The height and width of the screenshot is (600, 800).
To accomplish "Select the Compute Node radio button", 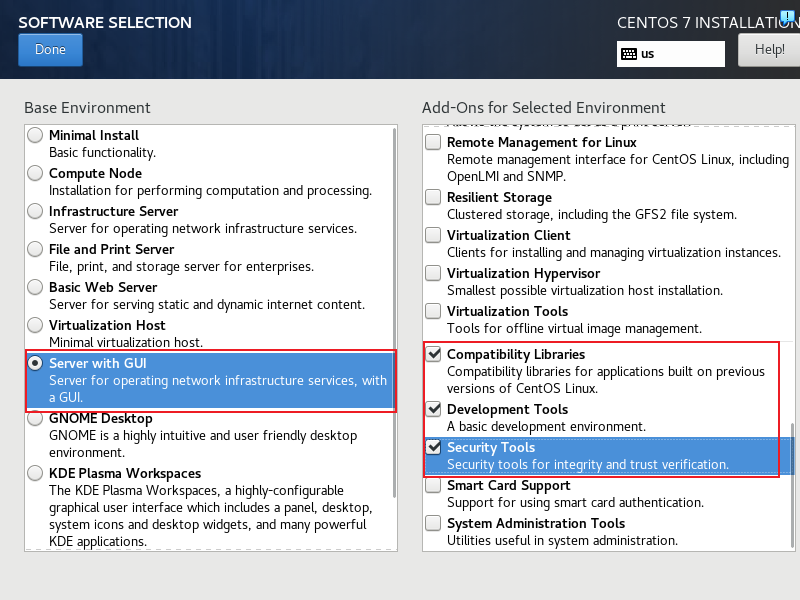I will point(35,173).
